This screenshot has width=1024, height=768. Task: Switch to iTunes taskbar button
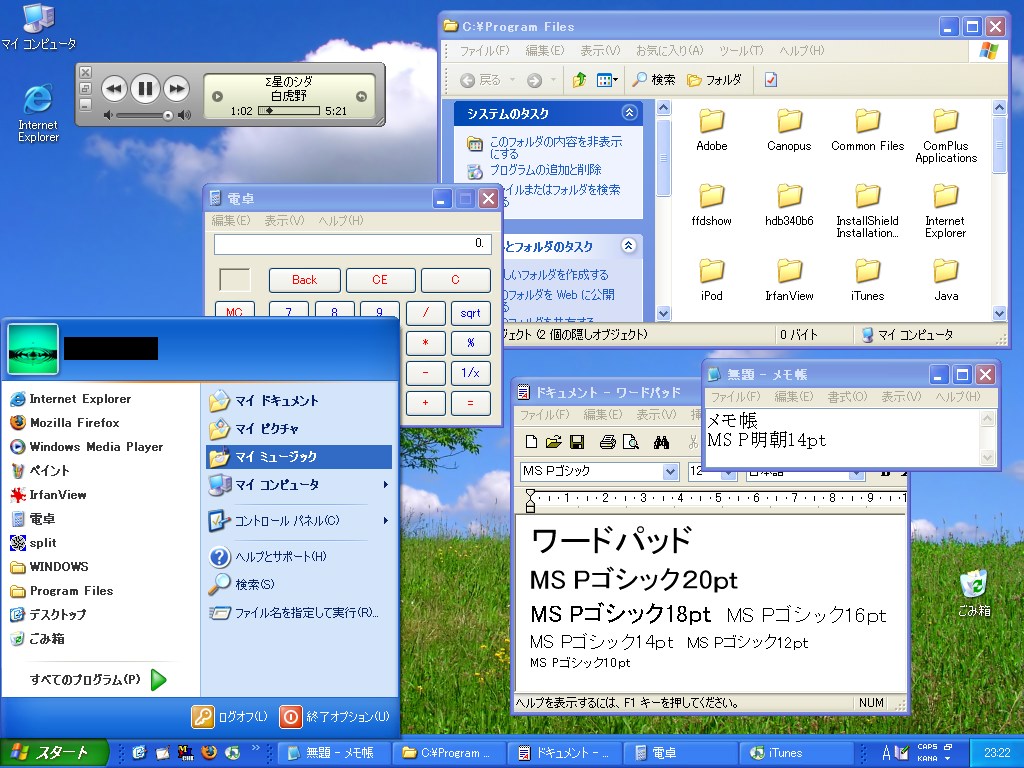click(796, 753)
